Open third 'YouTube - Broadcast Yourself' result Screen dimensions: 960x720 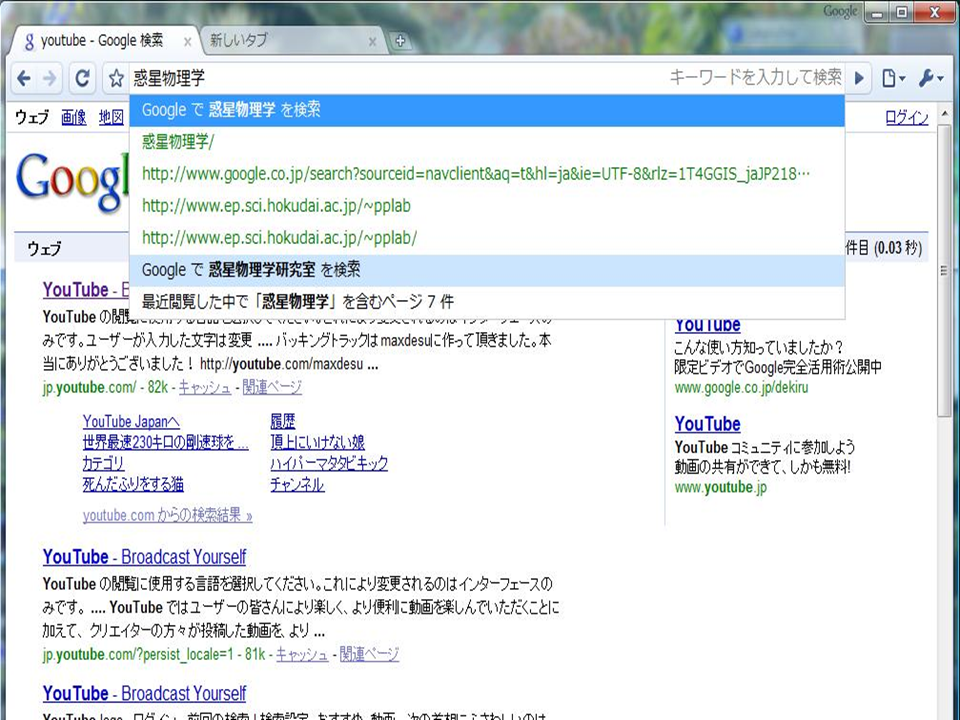(144, 693)
